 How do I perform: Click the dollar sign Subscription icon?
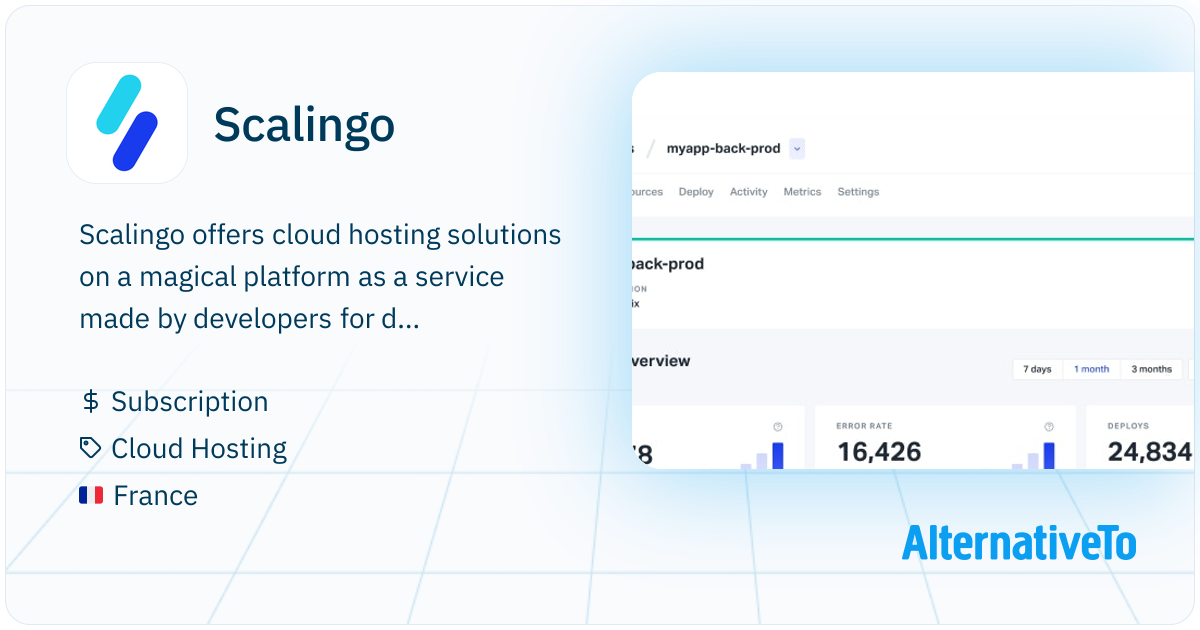90,402
